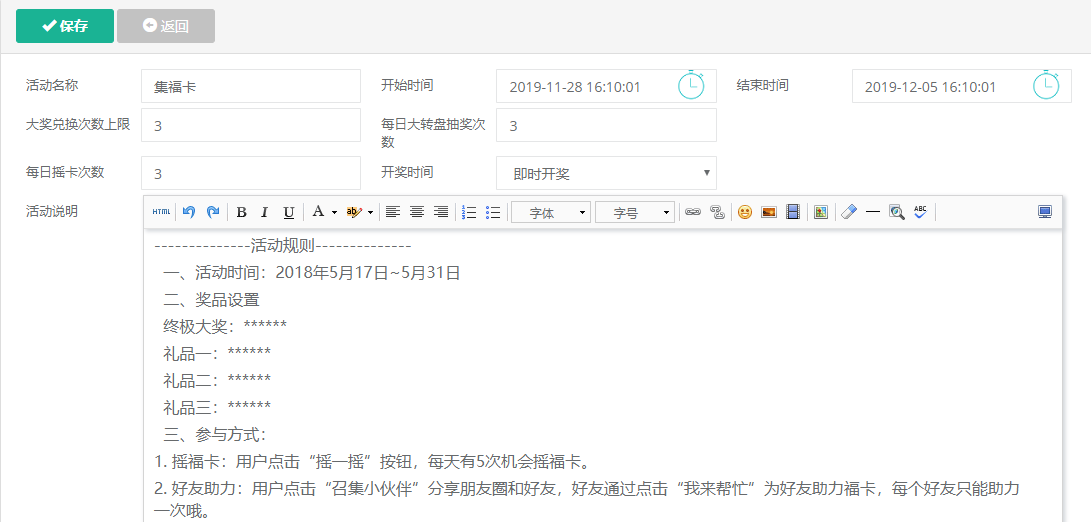Screen dimensions: 1091x522
Task: Insert ordered numbered list
Action: point(469,212)
